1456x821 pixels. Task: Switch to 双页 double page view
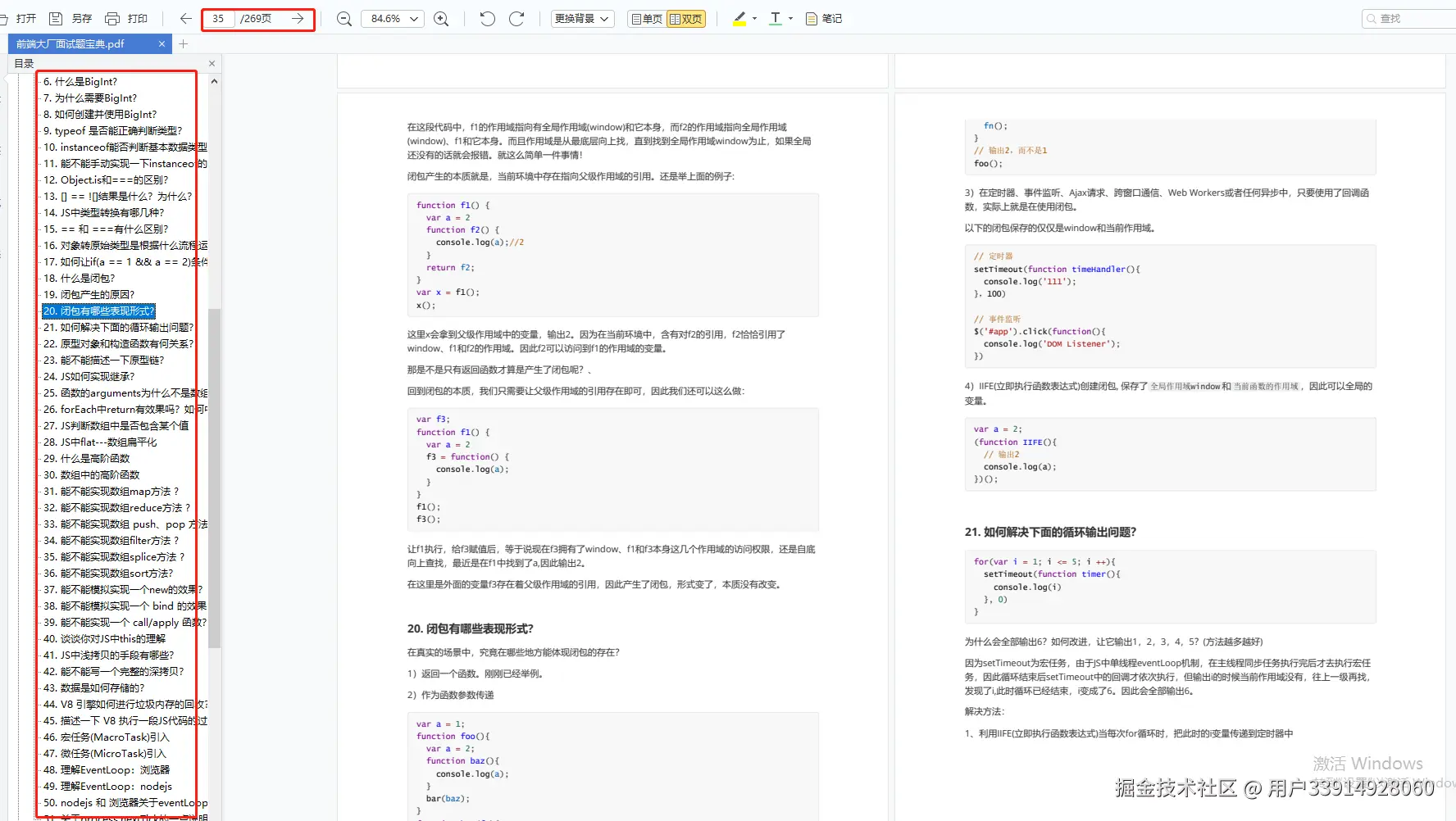[x=686, y=19]
